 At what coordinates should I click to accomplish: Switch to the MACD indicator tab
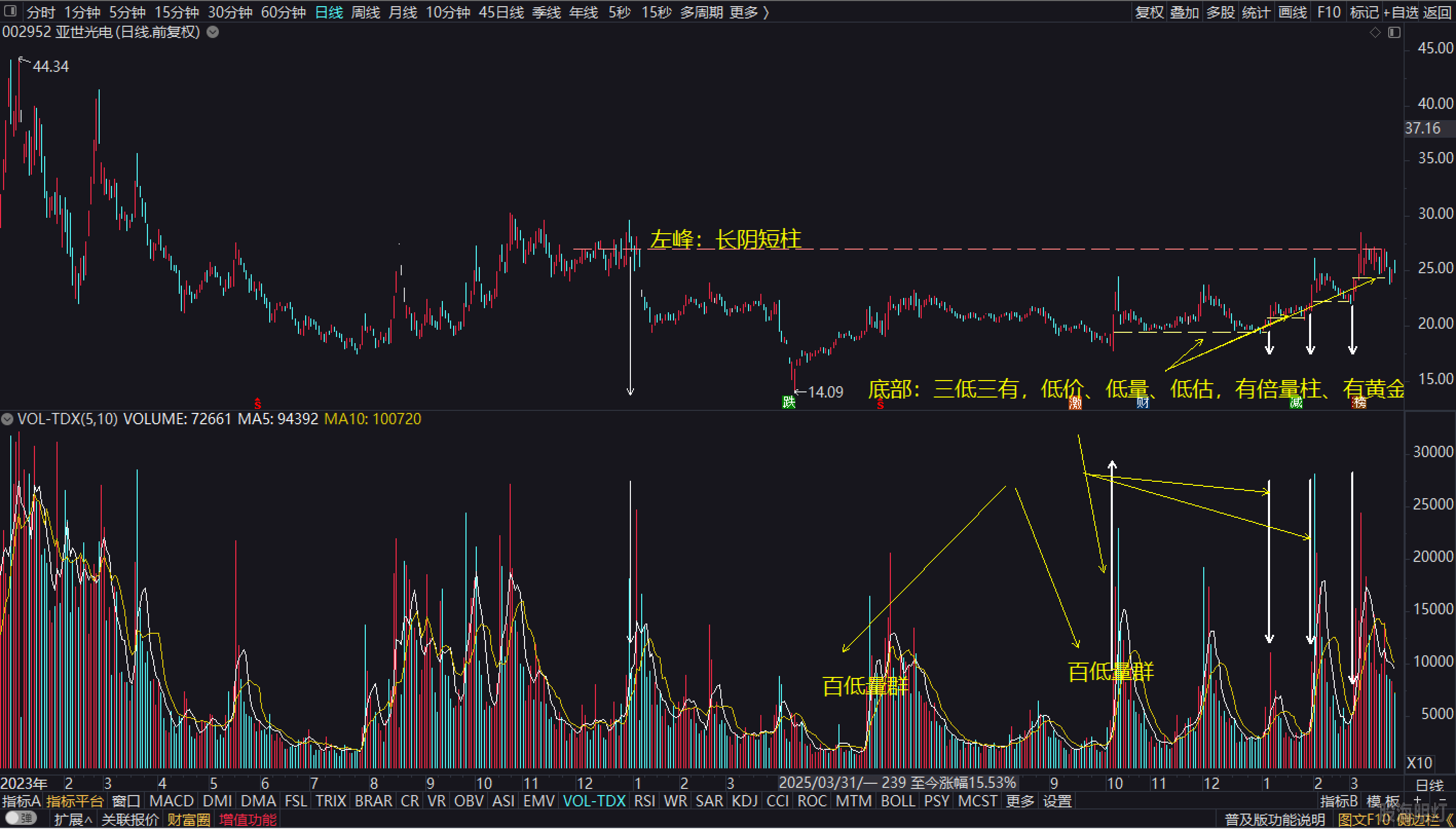tap(171, 801)
